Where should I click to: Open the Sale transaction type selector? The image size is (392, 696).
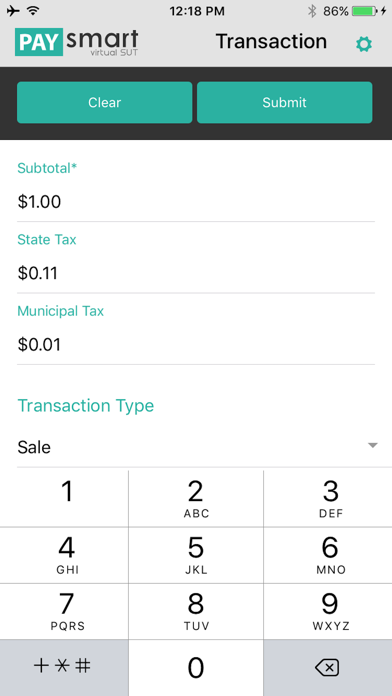196,447
